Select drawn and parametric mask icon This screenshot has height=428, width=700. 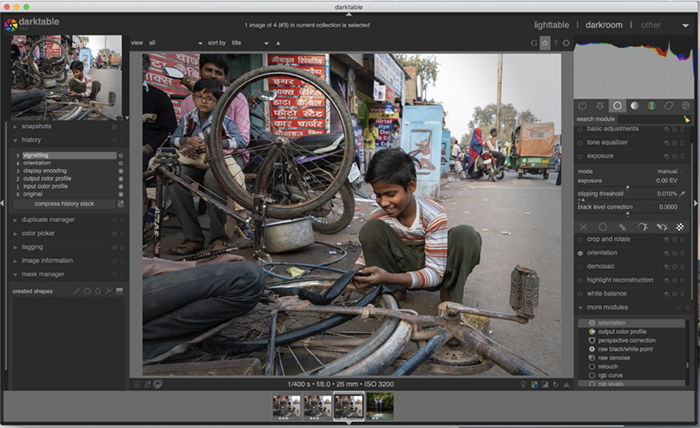662,227
